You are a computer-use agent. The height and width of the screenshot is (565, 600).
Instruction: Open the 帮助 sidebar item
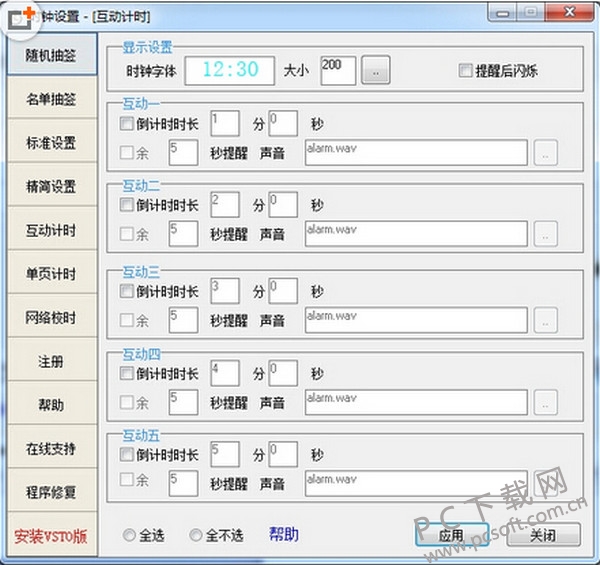(52, 404)
